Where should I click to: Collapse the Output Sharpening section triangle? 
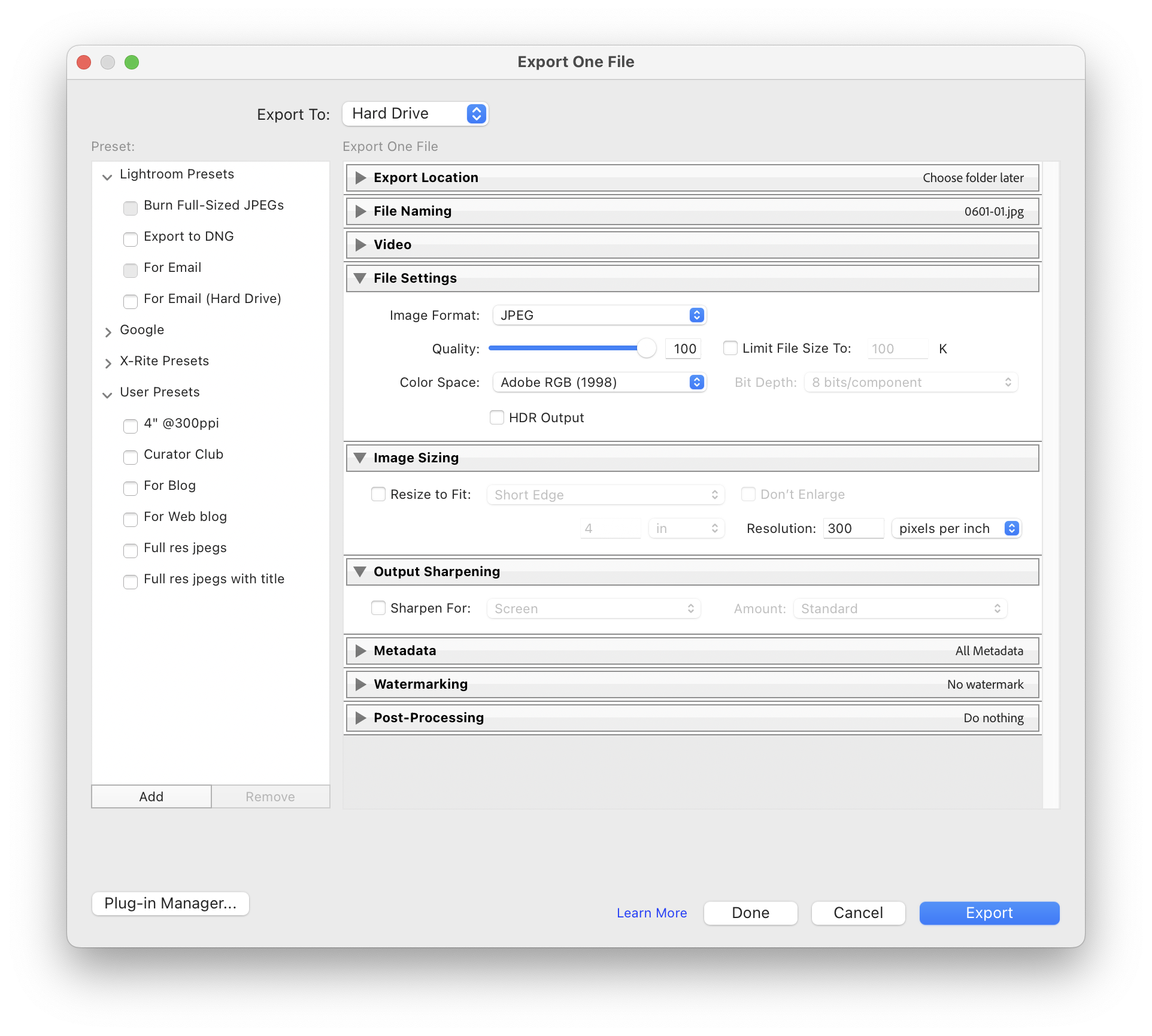pyautogui.click(x=360, y=572)
